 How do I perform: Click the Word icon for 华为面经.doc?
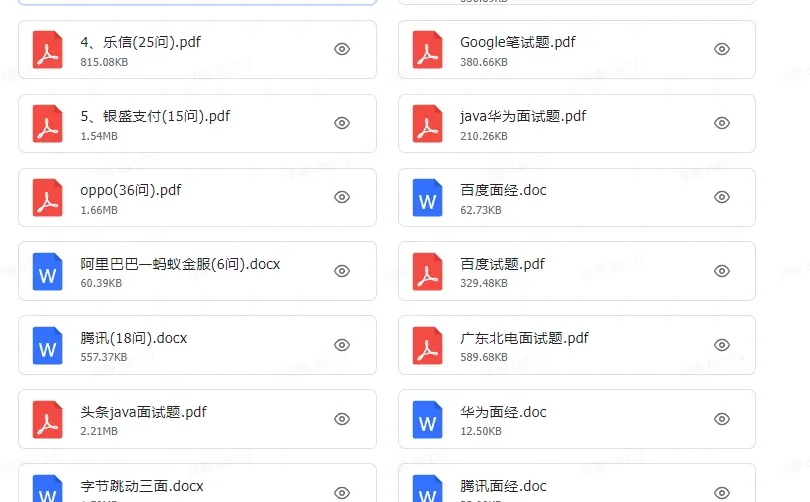428,419
